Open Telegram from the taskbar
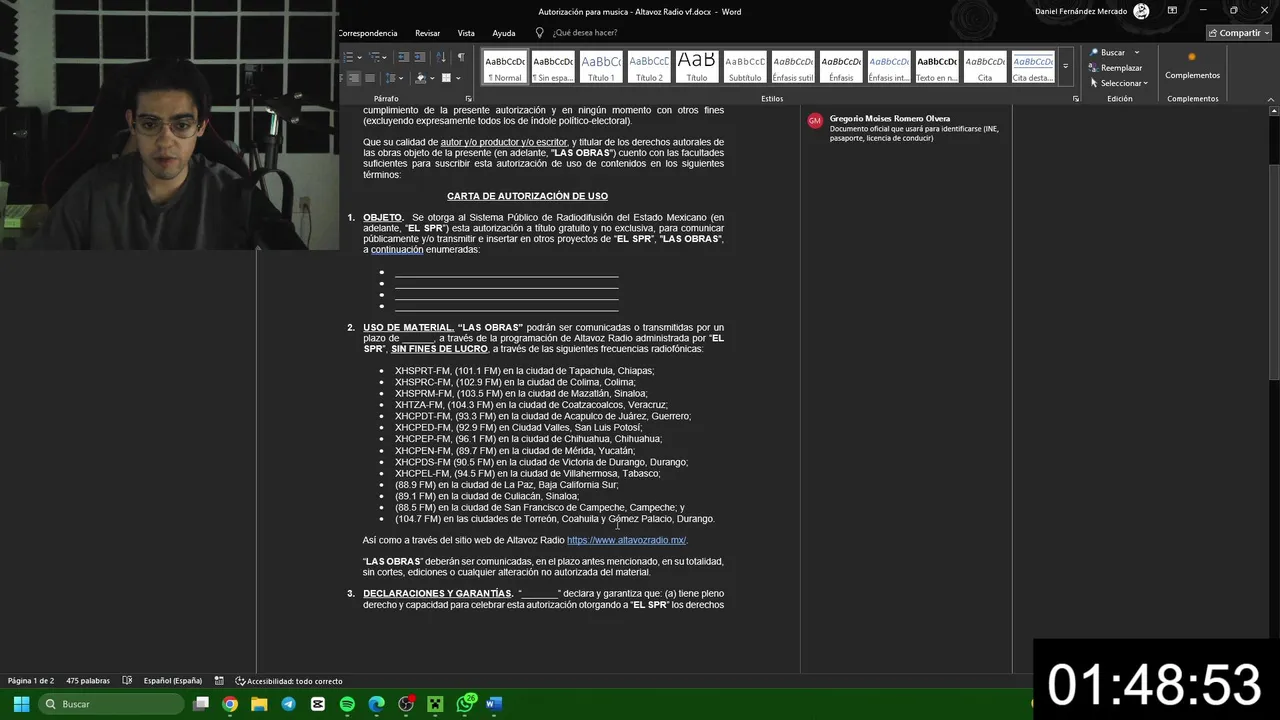This screenshot has width=1280, height=720. (x=289, y=704)
